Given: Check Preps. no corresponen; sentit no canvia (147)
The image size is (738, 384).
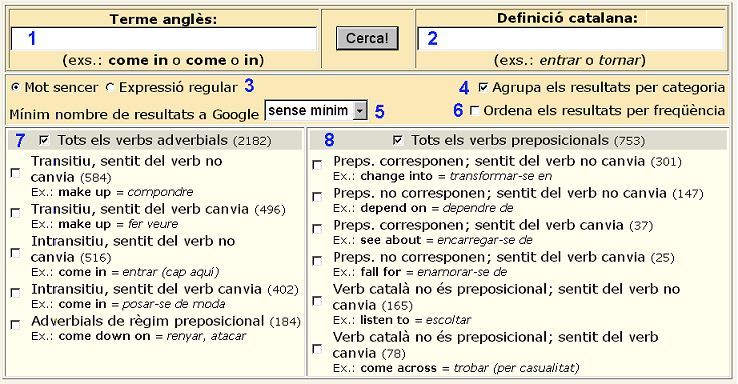Looking at the screenshot, I should (x=317, y=197).
